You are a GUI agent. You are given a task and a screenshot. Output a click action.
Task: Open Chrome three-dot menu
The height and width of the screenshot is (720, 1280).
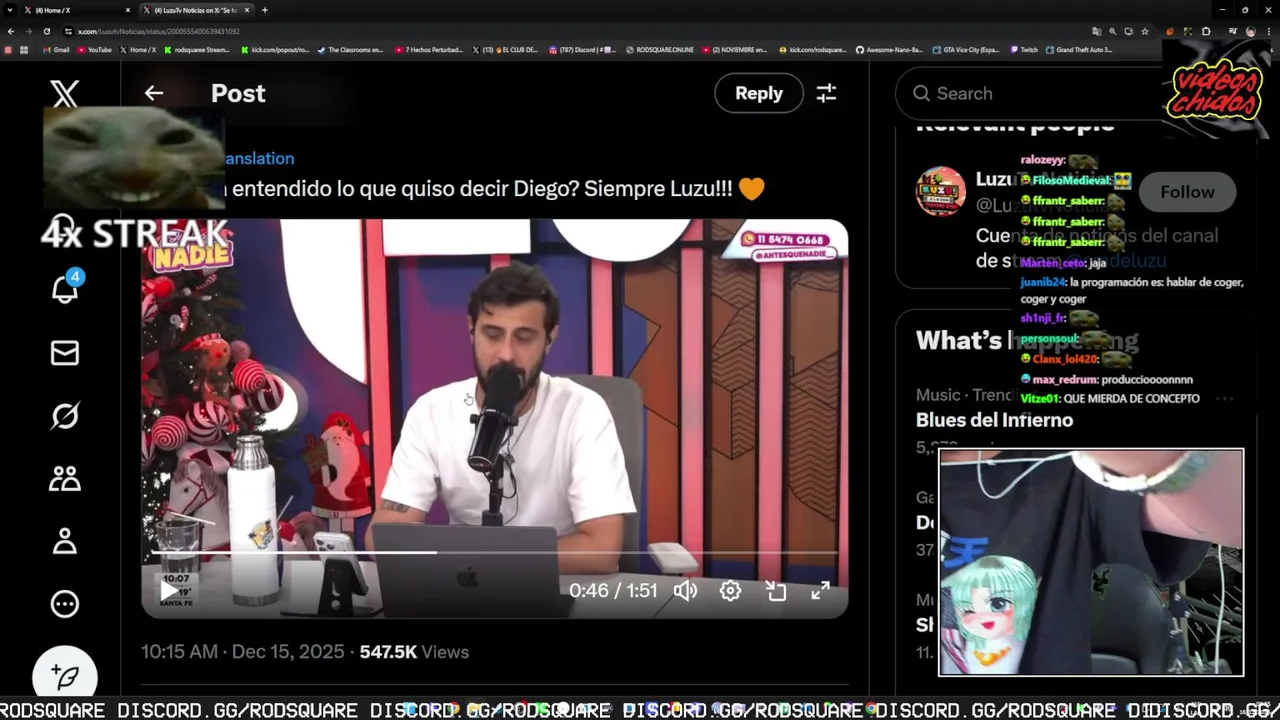tap(1268, 31)
